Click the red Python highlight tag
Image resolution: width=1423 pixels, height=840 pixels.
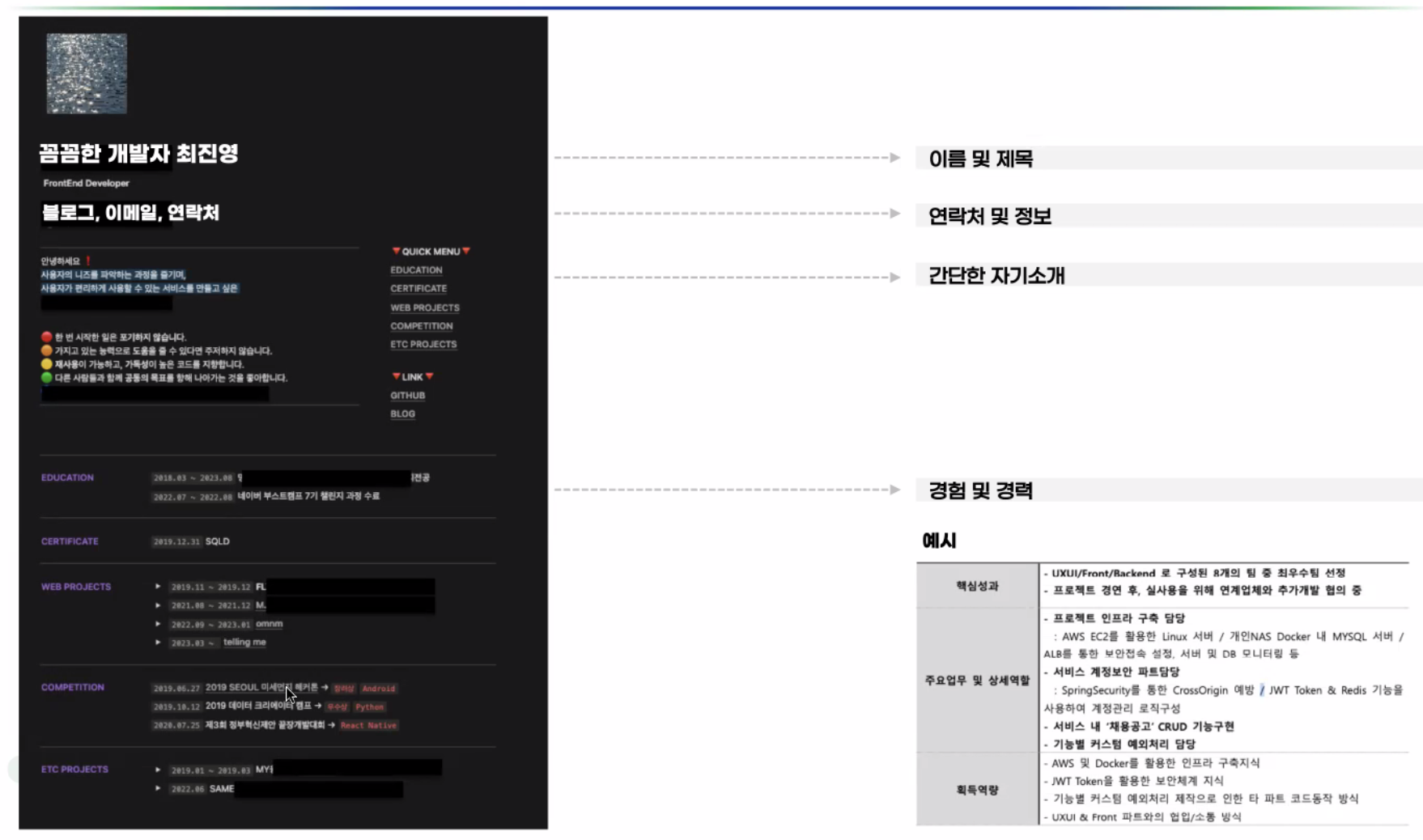coord(369,706)
